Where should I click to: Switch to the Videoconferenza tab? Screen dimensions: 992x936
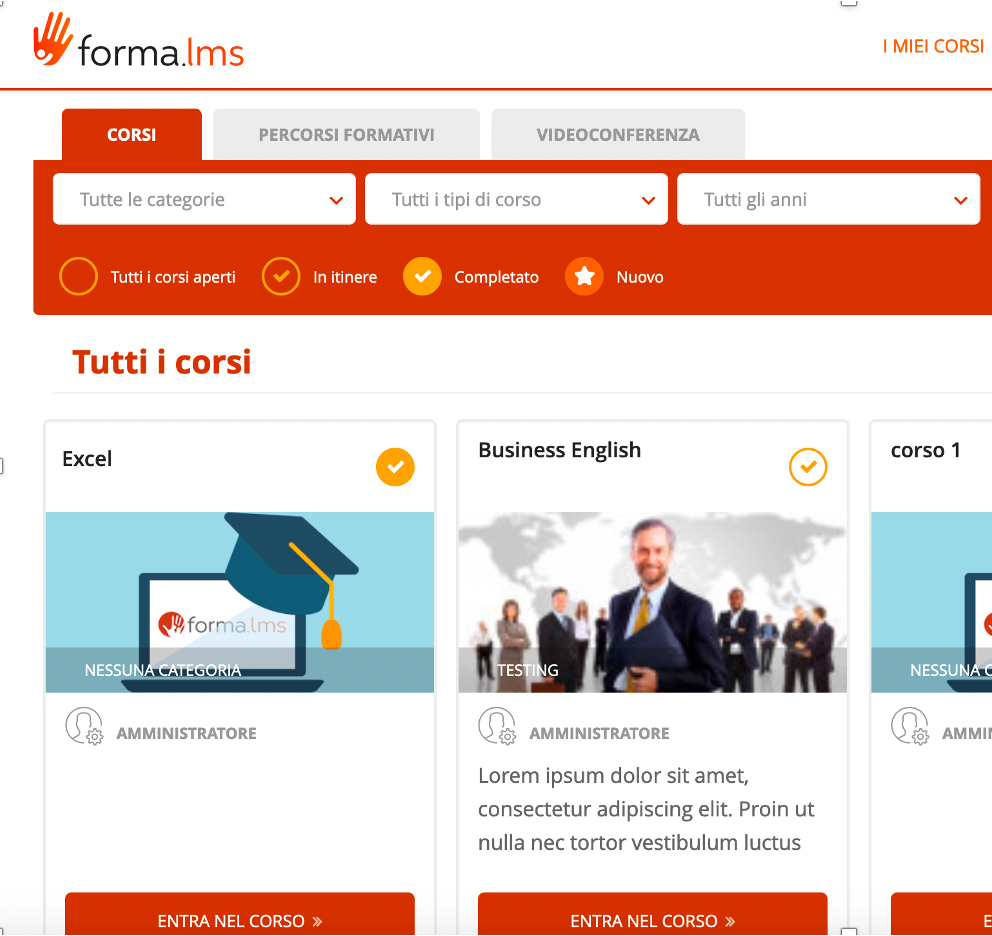point(617,134)
